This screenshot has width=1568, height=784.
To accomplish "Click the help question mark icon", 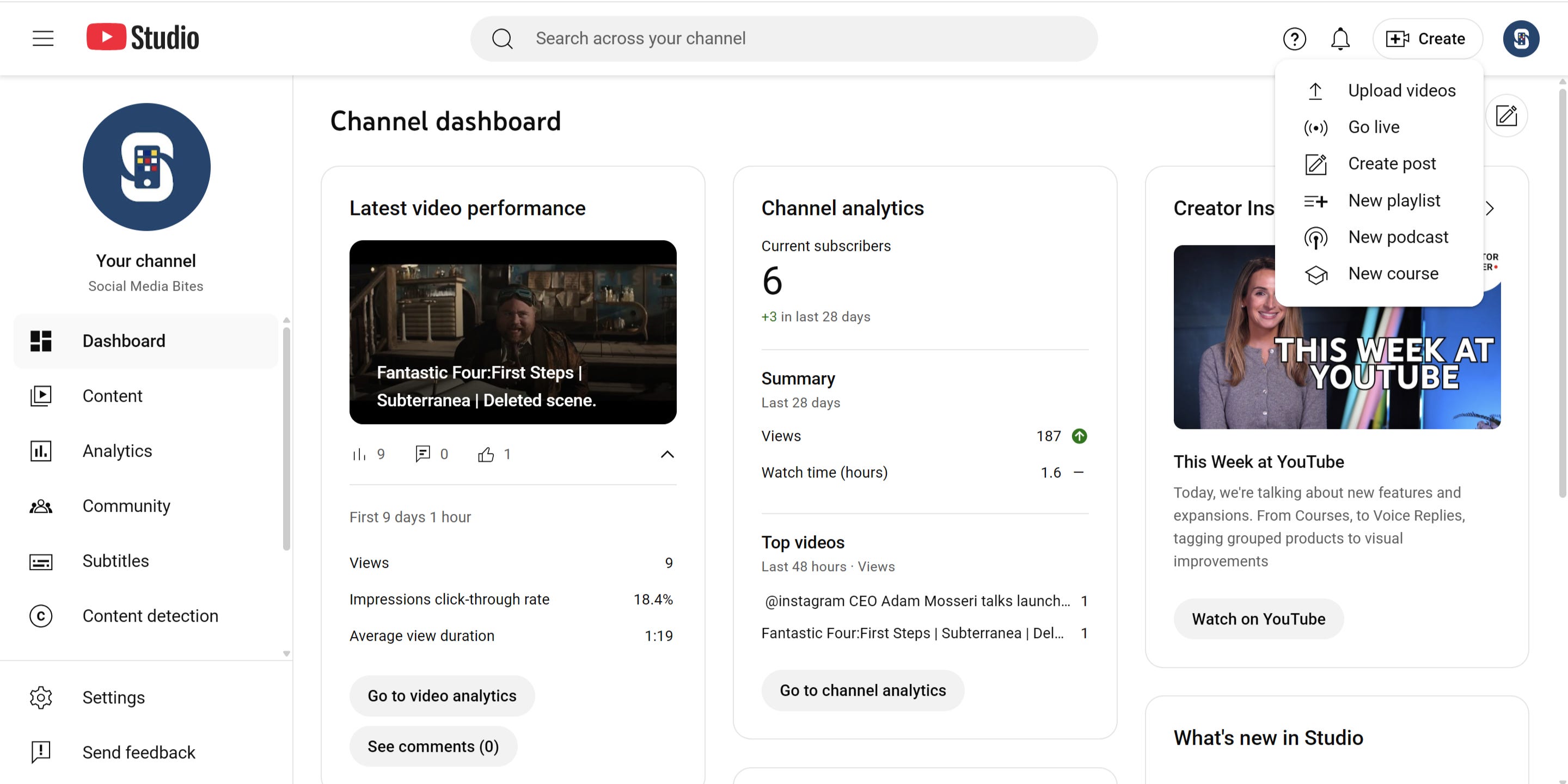I will (1294, 39).
